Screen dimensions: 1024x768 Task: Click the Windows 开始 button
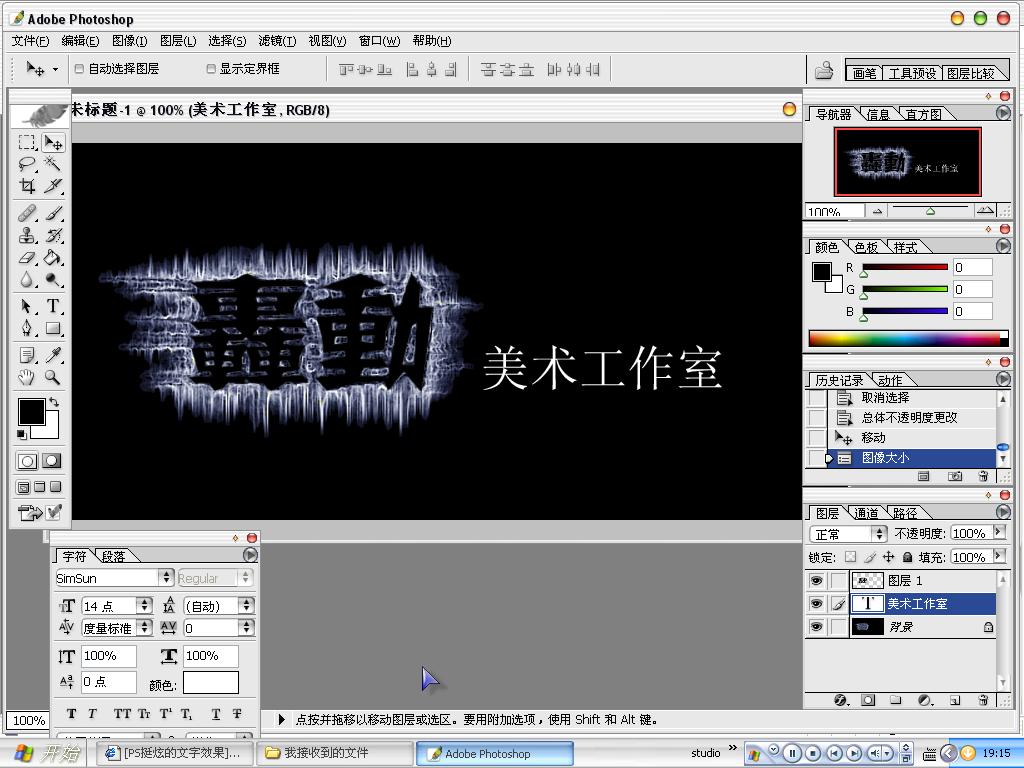point(46,753)
